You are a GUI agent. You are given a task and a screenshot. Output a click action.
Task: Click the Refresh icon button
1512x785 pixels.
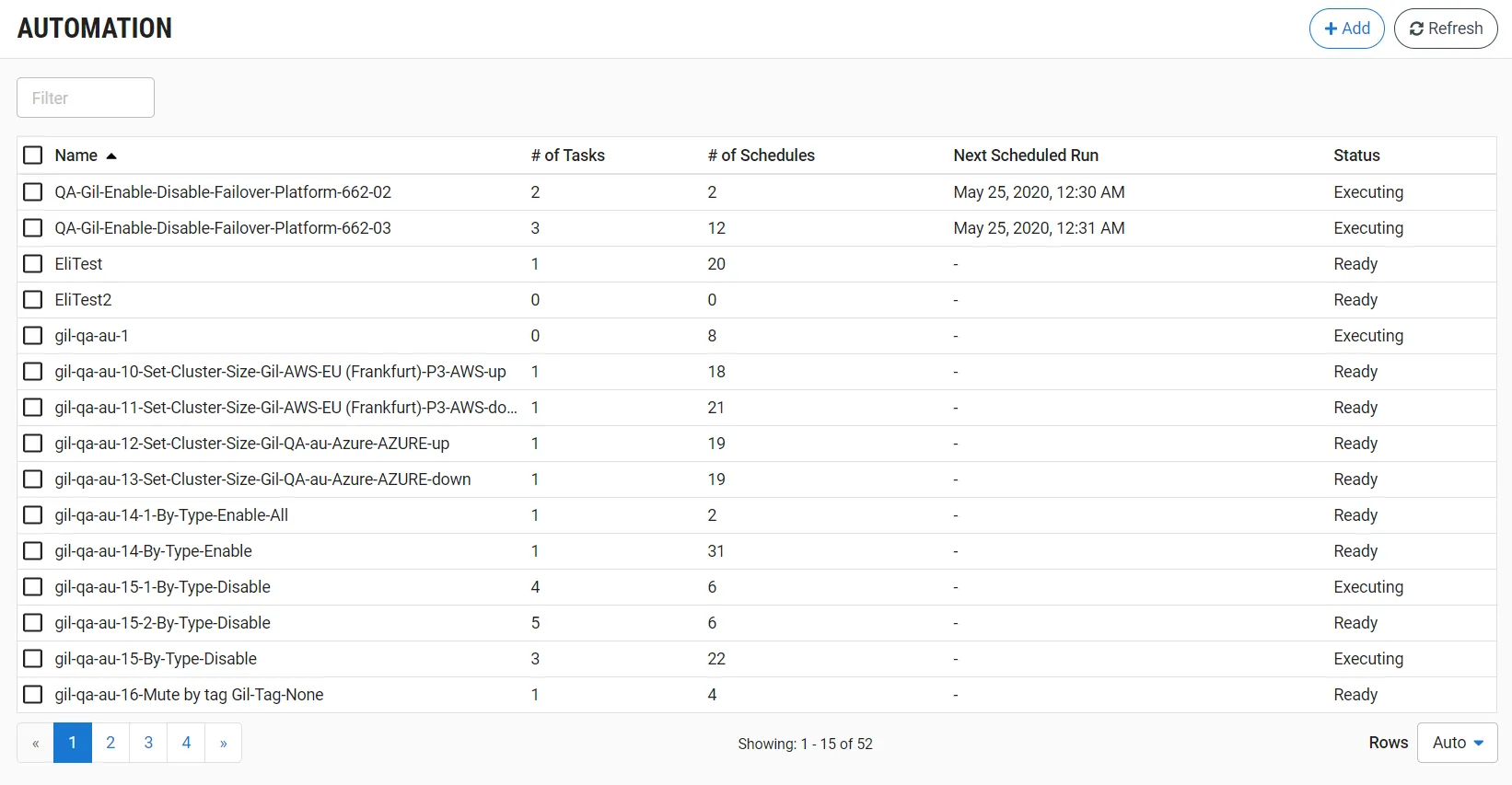pyautogui.click(x=1445, y=29)
